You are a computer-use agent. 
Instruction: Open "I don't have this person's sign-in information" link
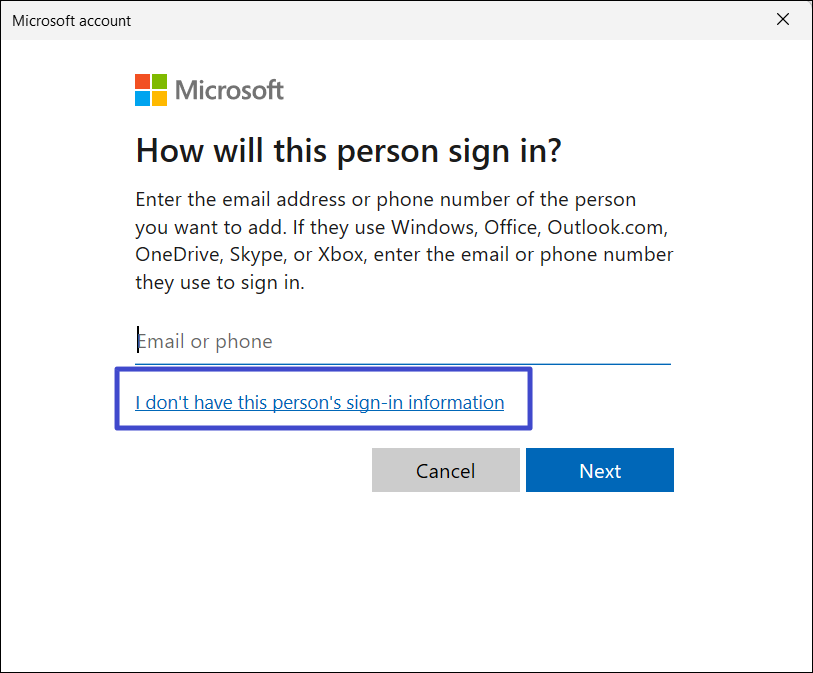click(320, 403)
